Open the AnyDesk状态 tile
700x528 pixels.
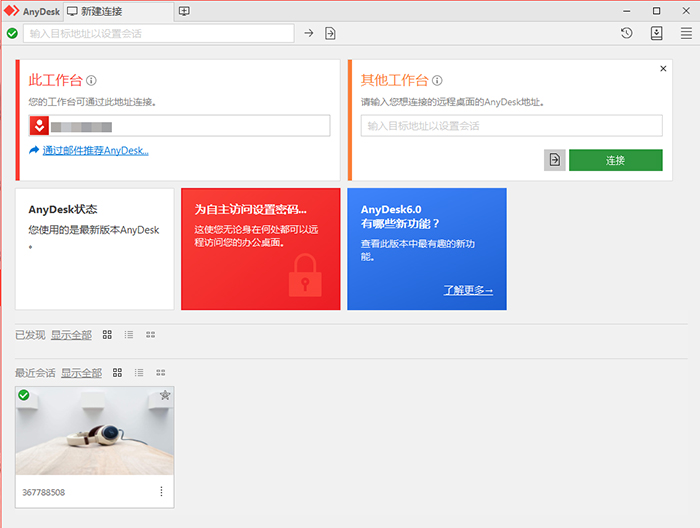click(95, 249)
